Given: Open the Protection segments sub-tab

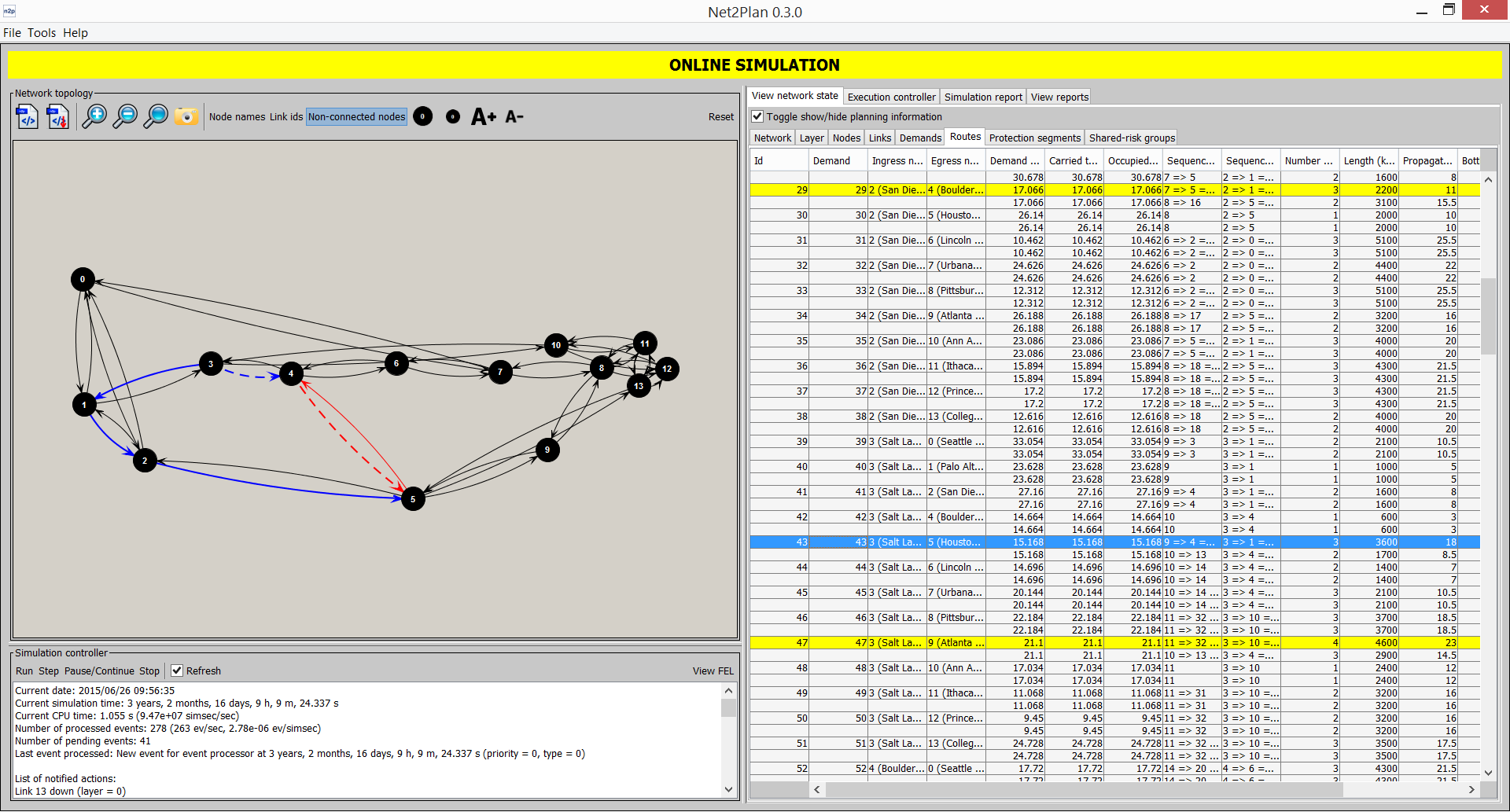Looking at the screenshot, I should pos(1035,138).
